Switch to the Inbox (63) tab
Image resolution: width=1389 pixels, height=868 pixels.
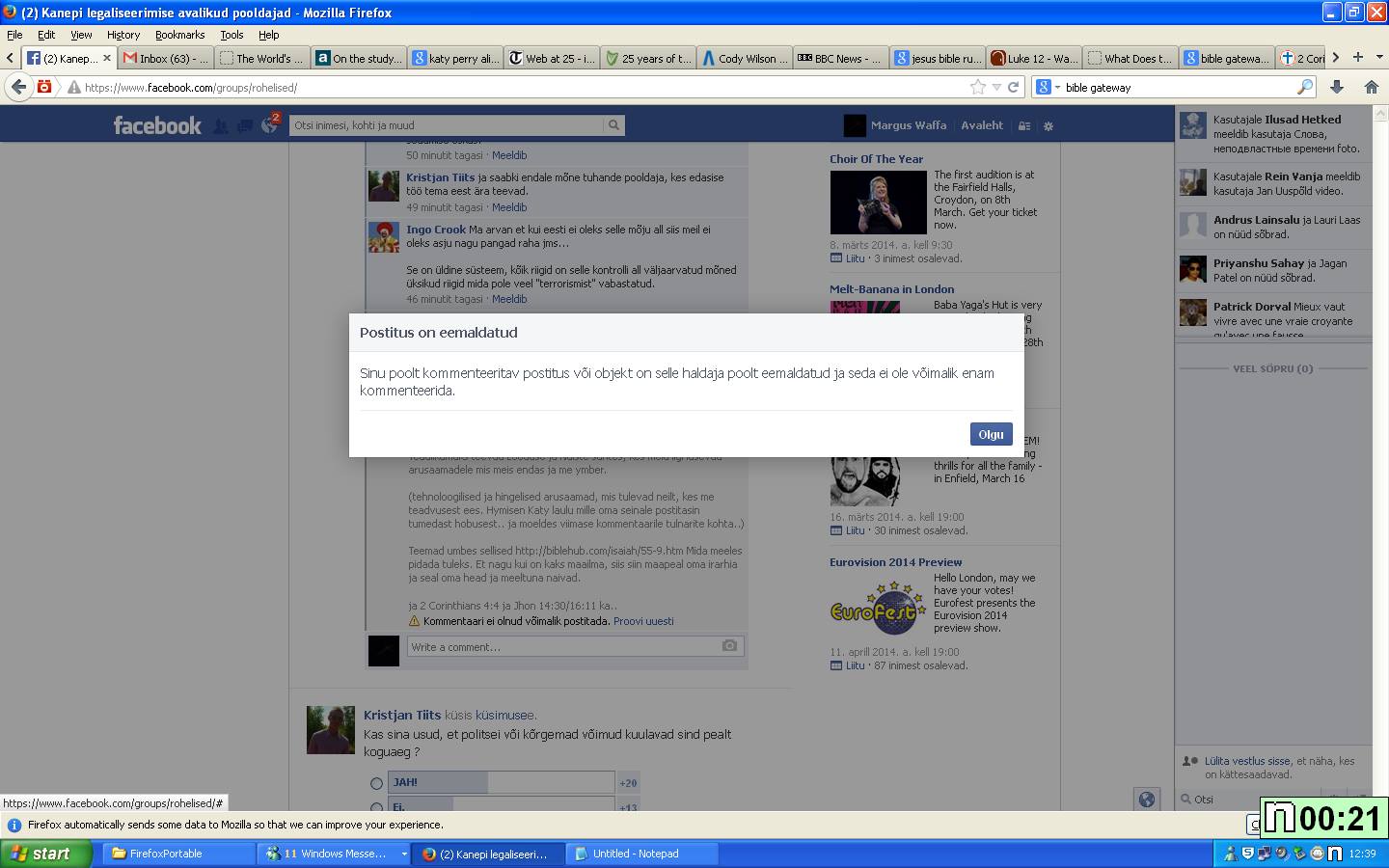[x=166, y=58]
